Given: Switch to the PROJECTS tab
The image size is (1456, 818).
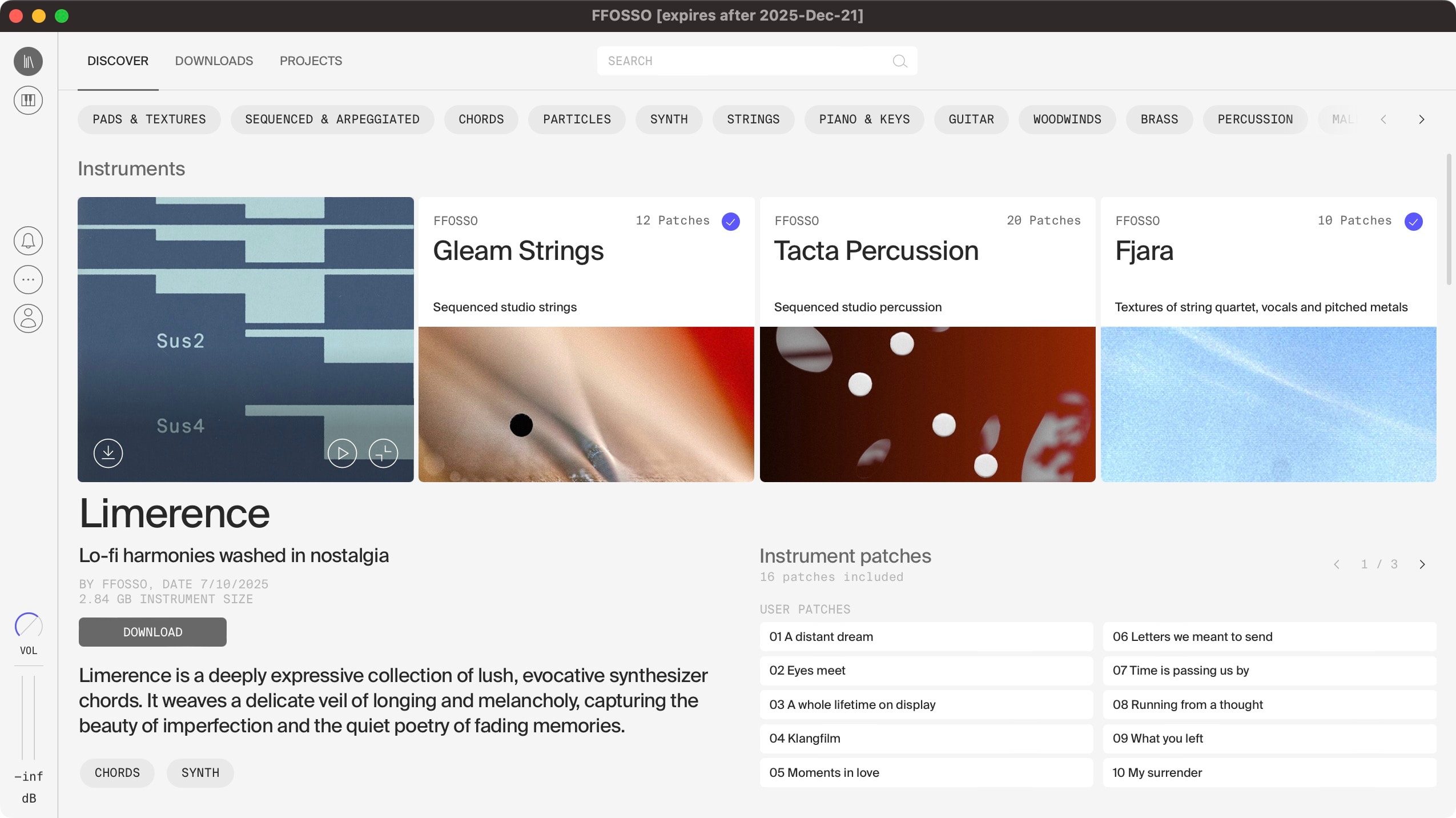Looking at the screenshot, I should pos(311,61).
